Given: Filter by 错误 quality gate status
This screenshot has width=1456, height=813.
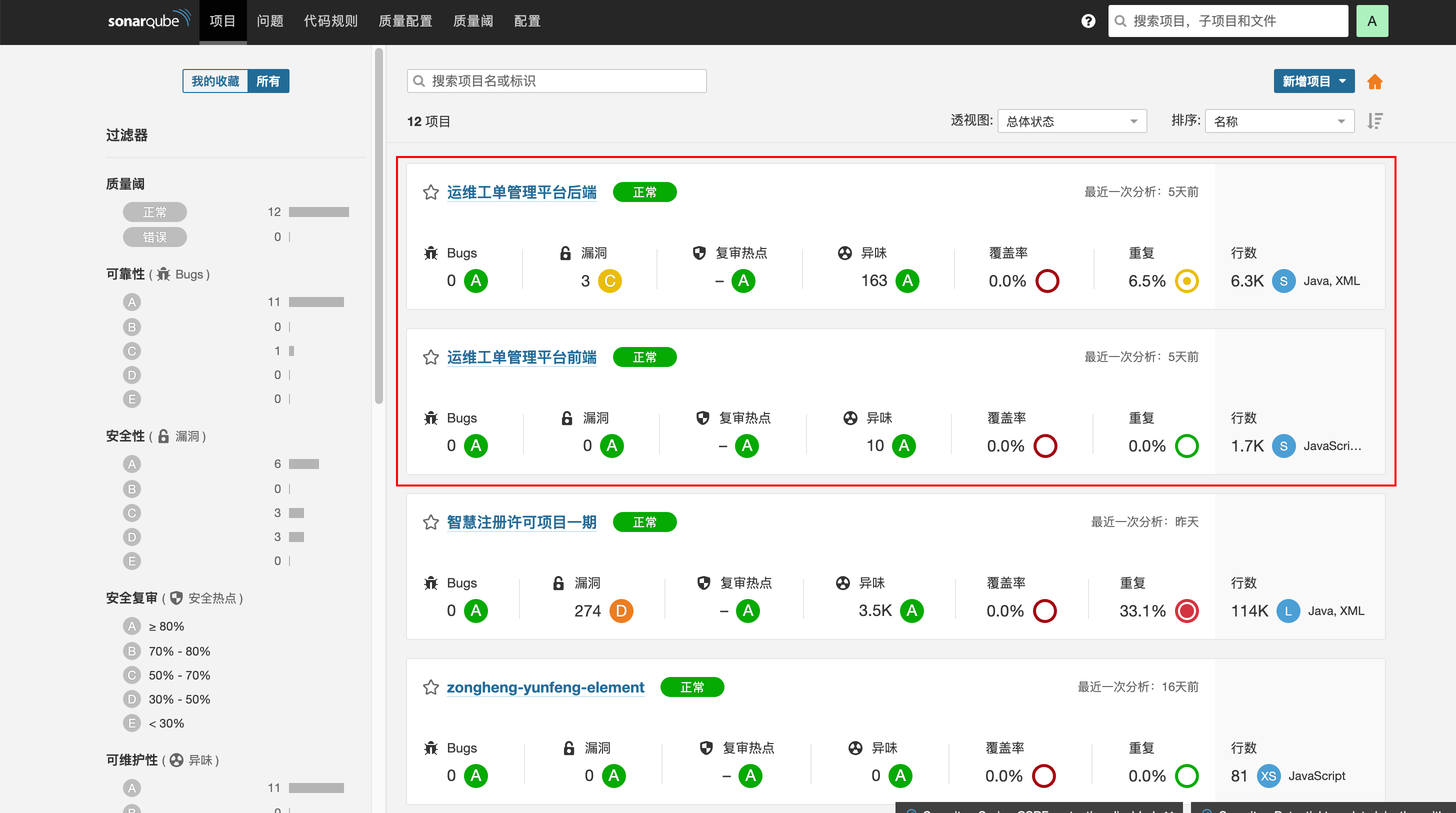Looking at the screenshot, I should click(155, 237).
